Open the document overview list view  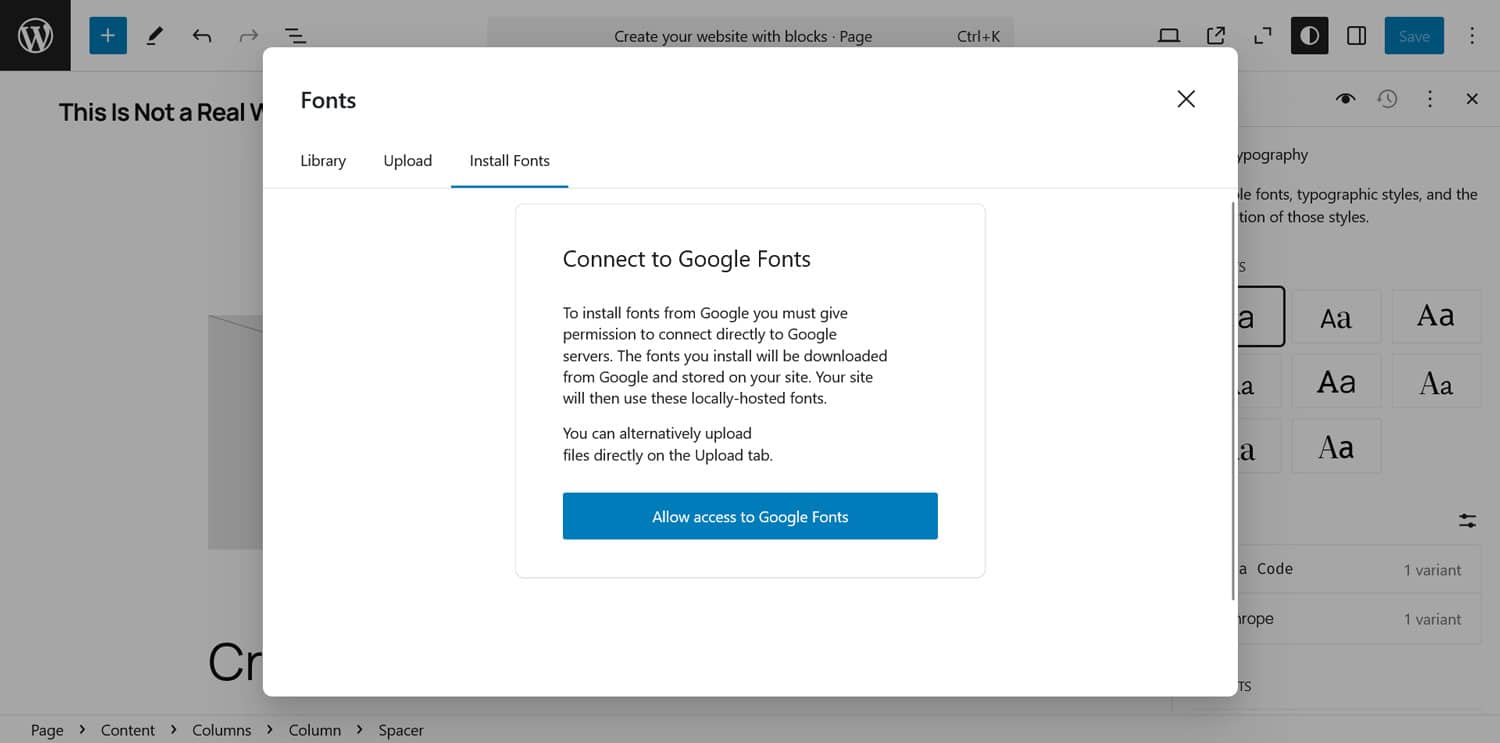295,36
